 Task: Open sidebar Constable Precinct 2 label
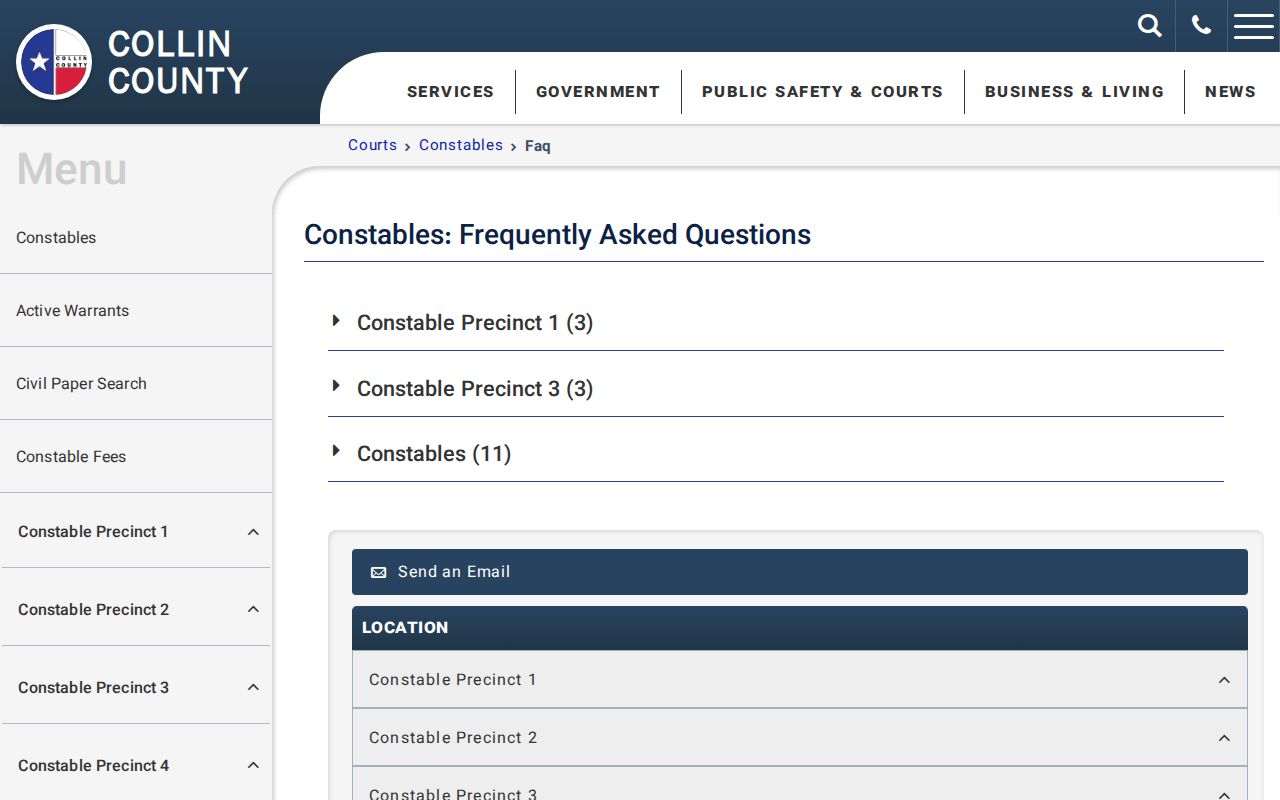pos(93,610)
